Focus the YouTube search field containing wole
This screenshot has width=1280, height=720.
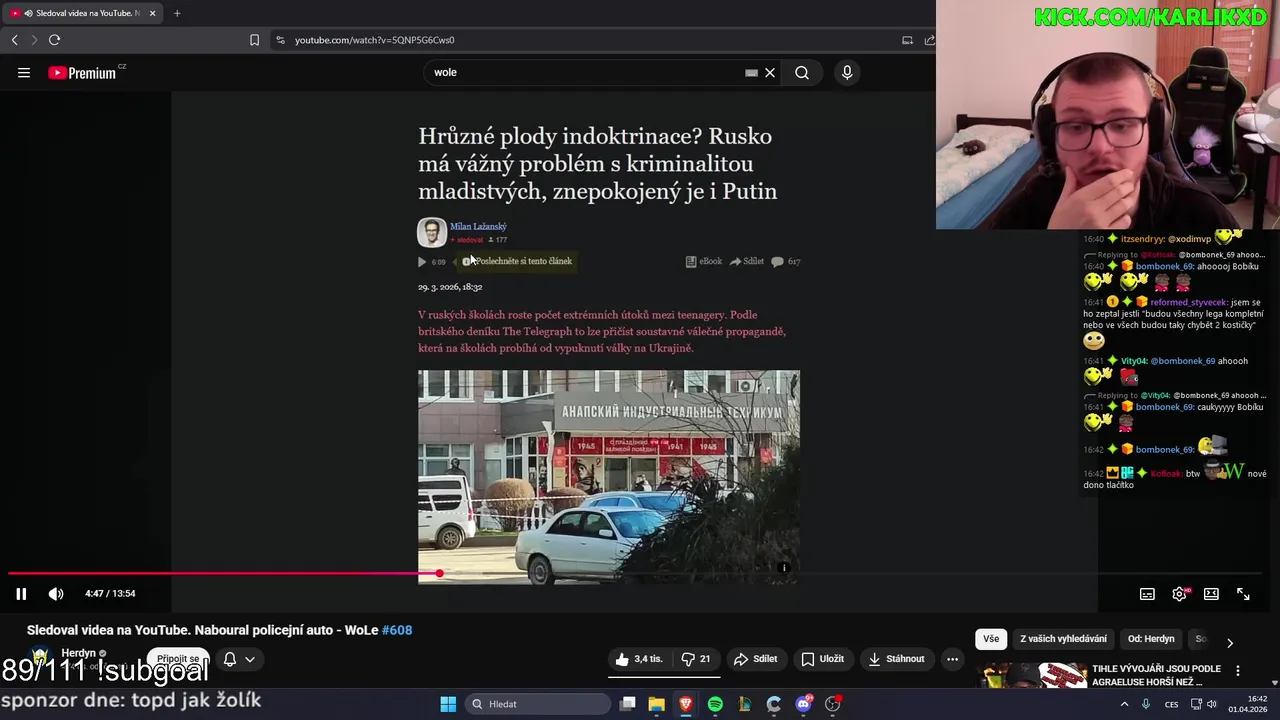[585, 72]
